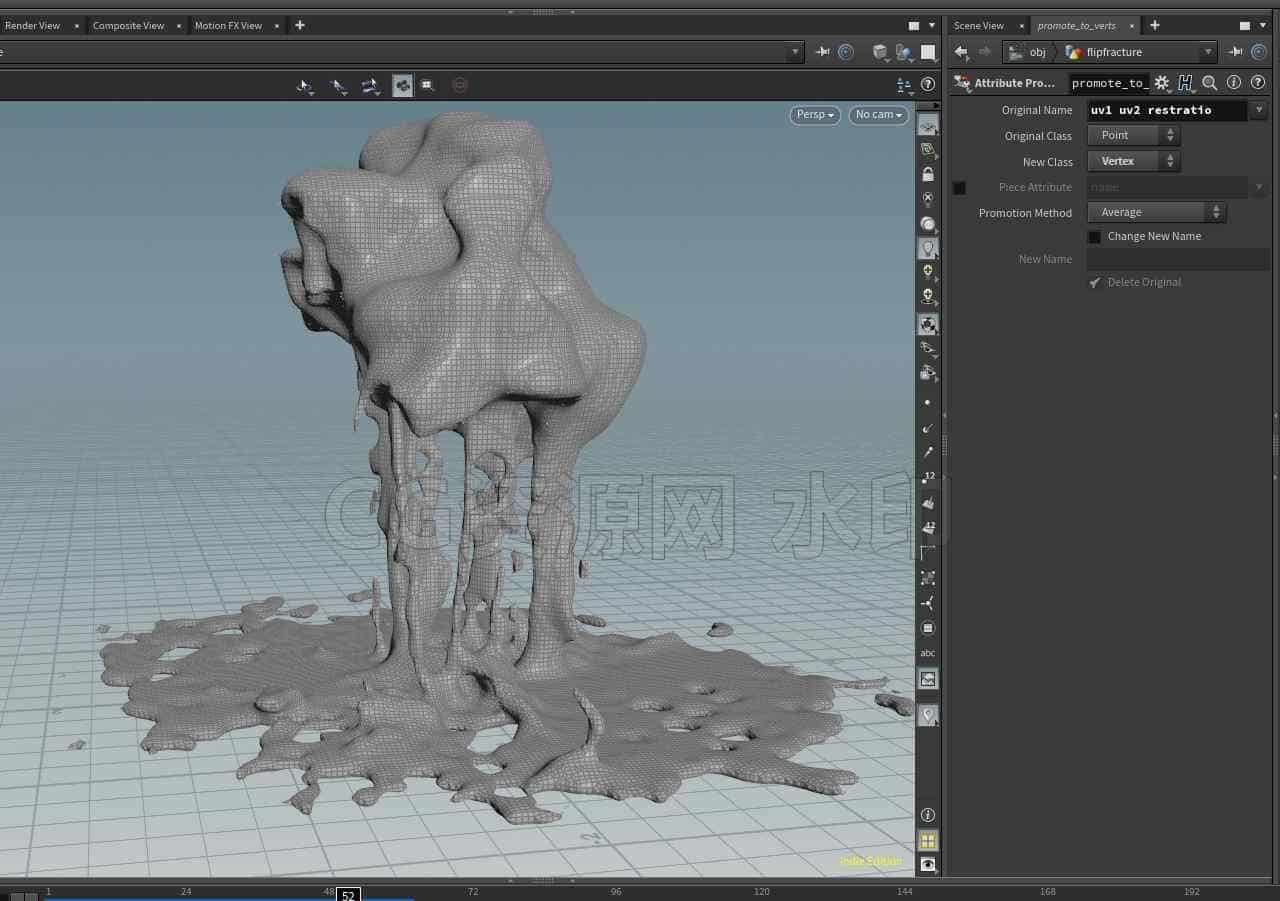Enable the Change New Name checkbox
1280x901 pixels.
tap(1094, 237)
